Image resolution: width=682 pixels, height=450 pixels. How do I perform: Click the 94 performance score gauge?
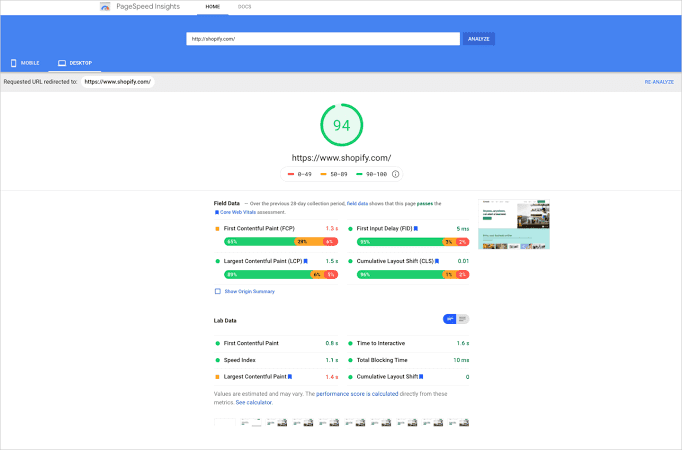tap(341, 125)
